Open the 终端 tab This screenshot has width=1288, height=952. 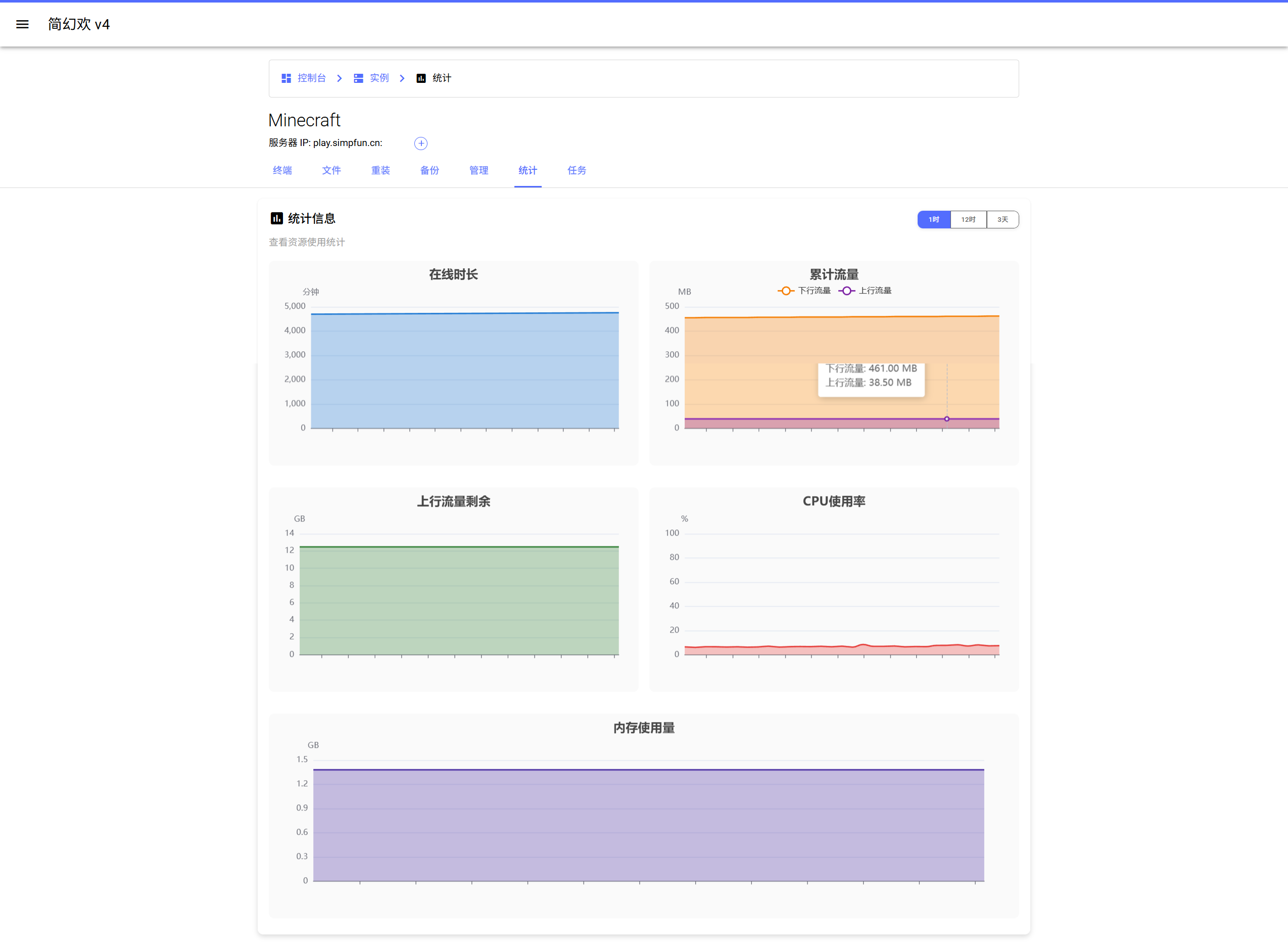coord(282,171)
